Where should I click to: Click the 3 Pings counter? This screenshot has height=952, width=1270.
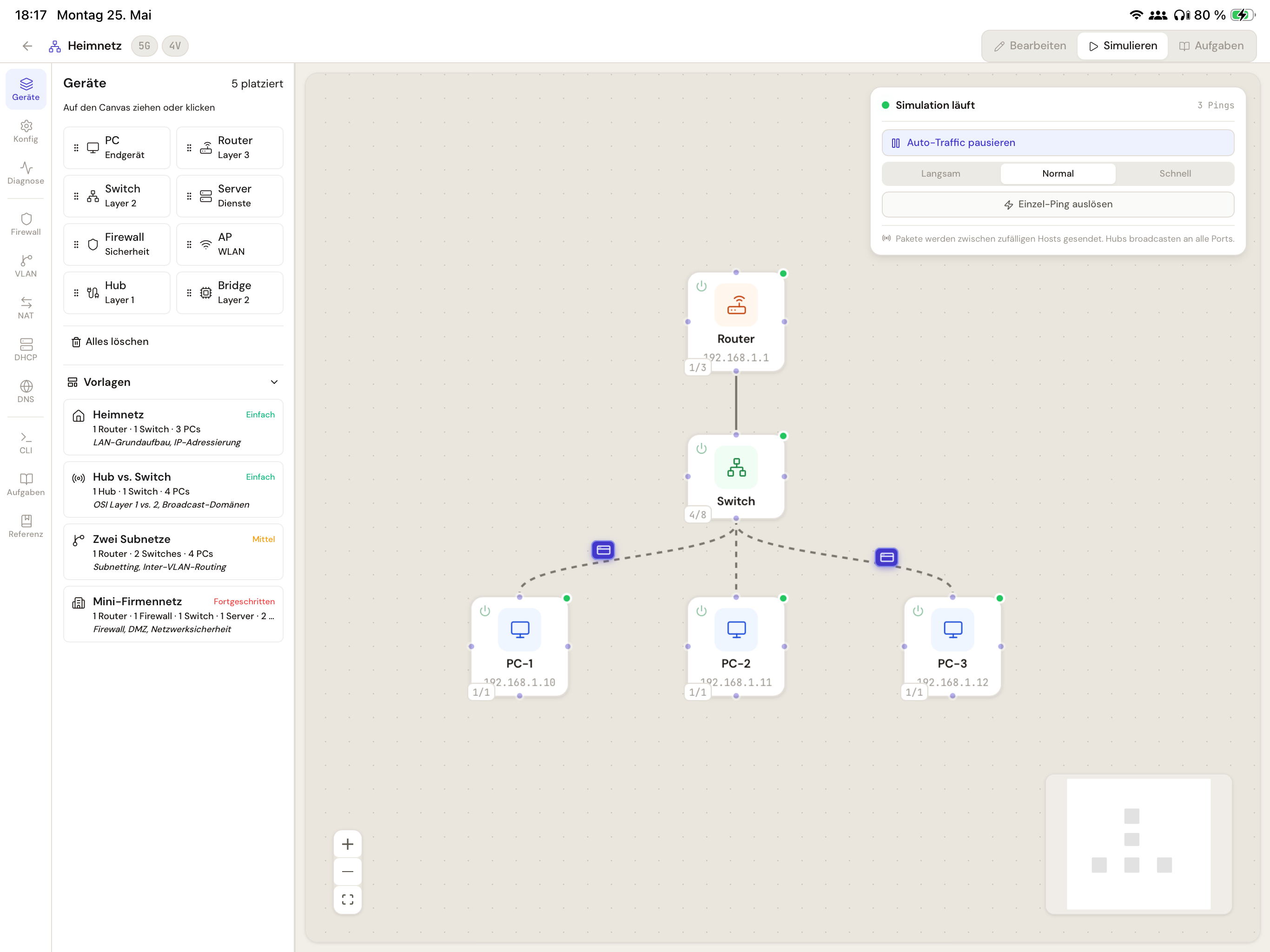pyautogui.click(x=1216, y=105)
